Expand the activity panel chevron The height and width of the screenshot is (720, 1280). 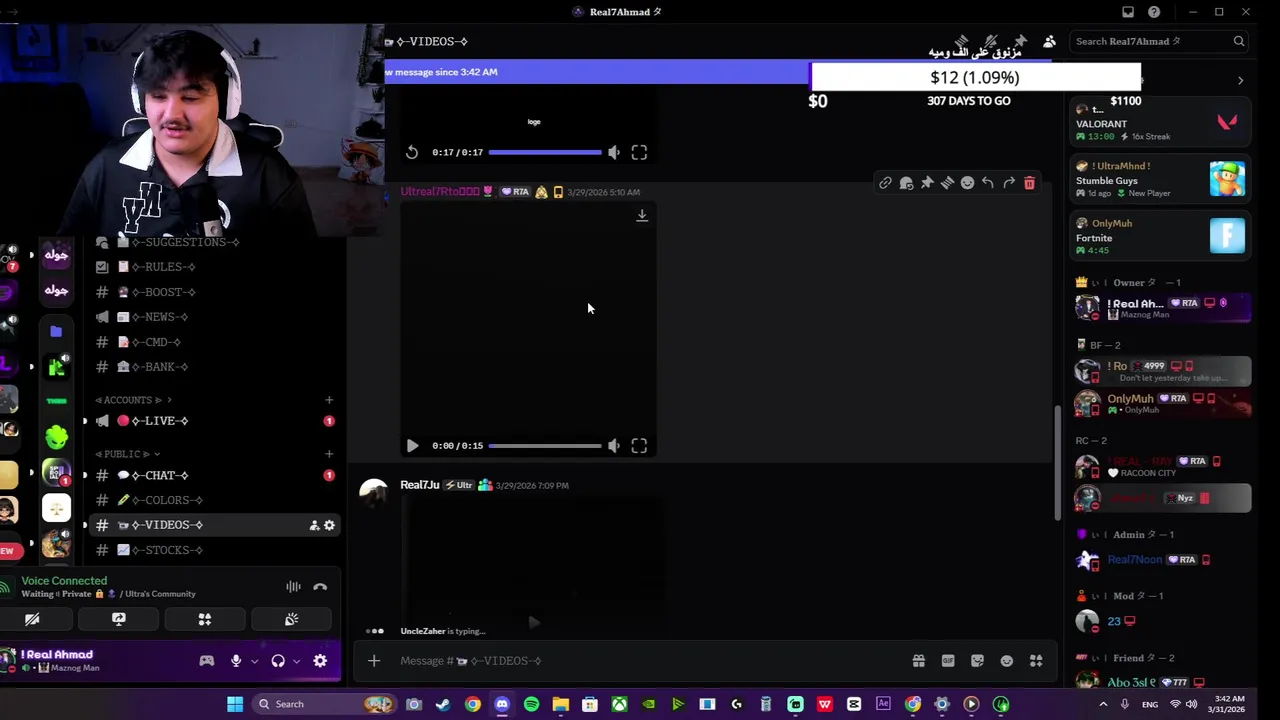pos(1240,80)
